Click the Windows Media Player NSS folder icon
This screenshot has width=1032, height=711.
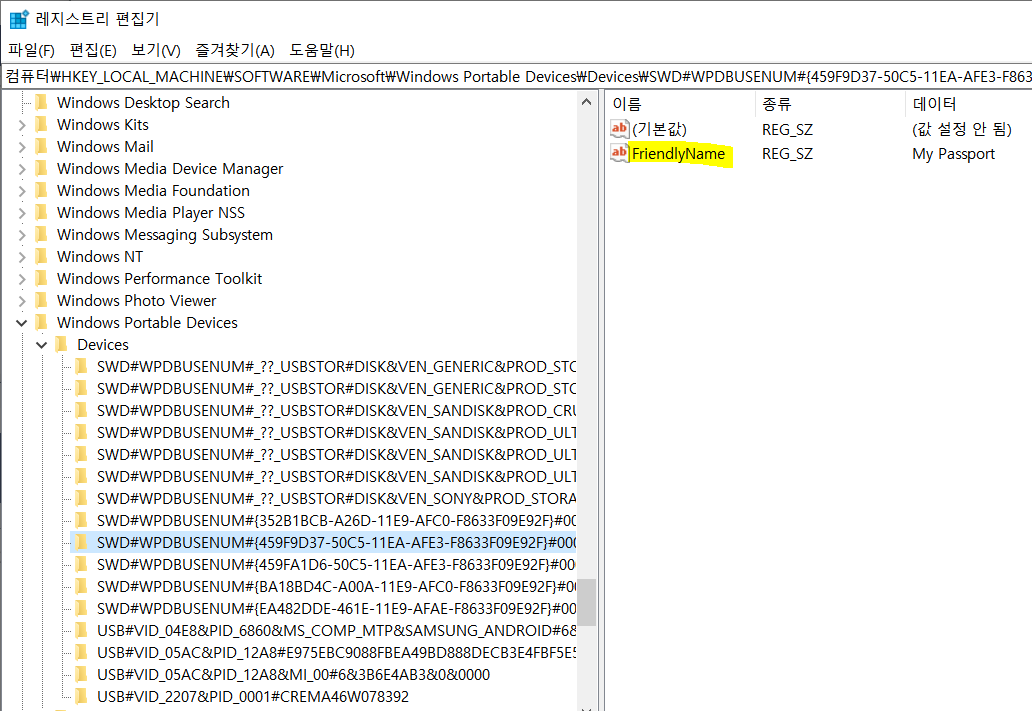coord(41,212)
